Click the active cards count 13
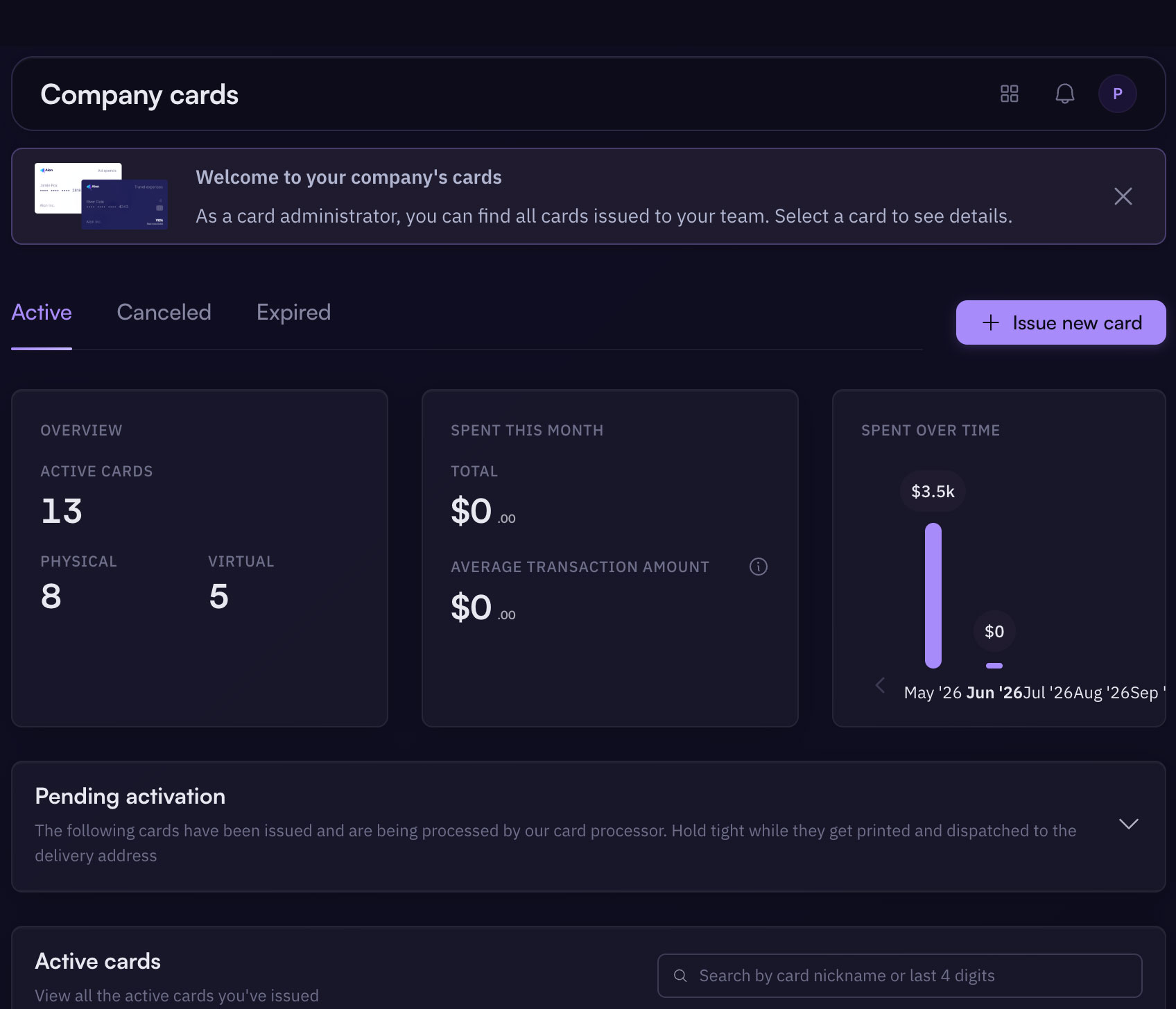This screenshot has width=1176, height=1009. [x=62, y=511]
